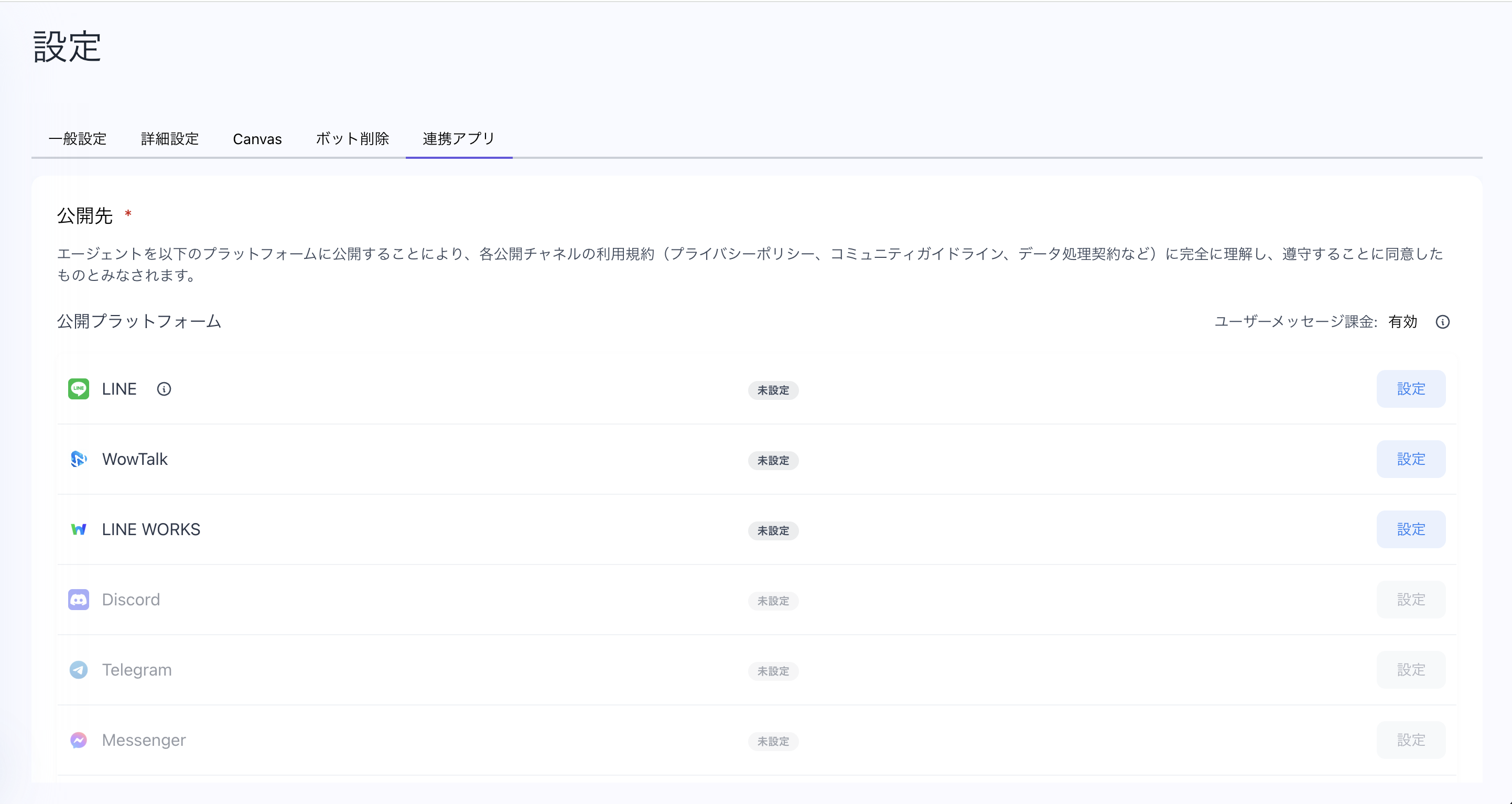Click 設定 for Messenger
This screenshot has height=804, width=1512.
click(1411, 740)
